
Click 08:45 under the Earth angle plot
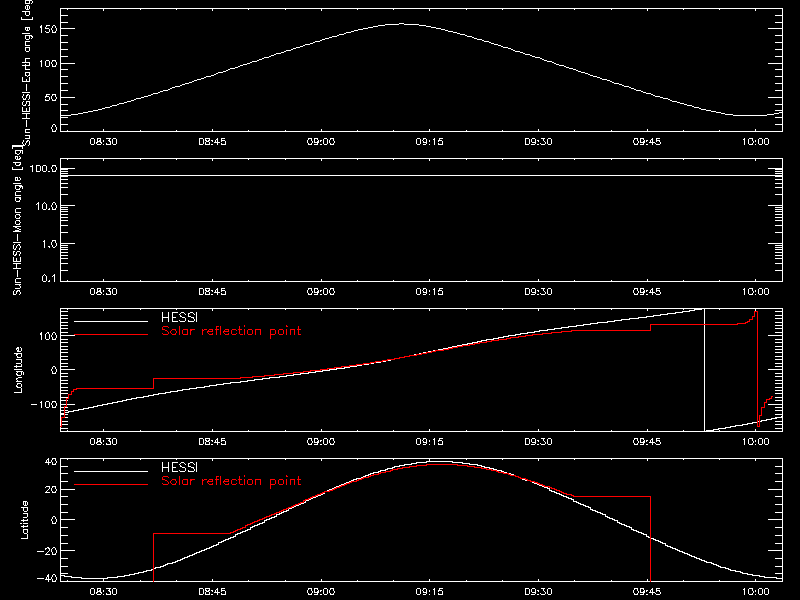tap(212, 141)
